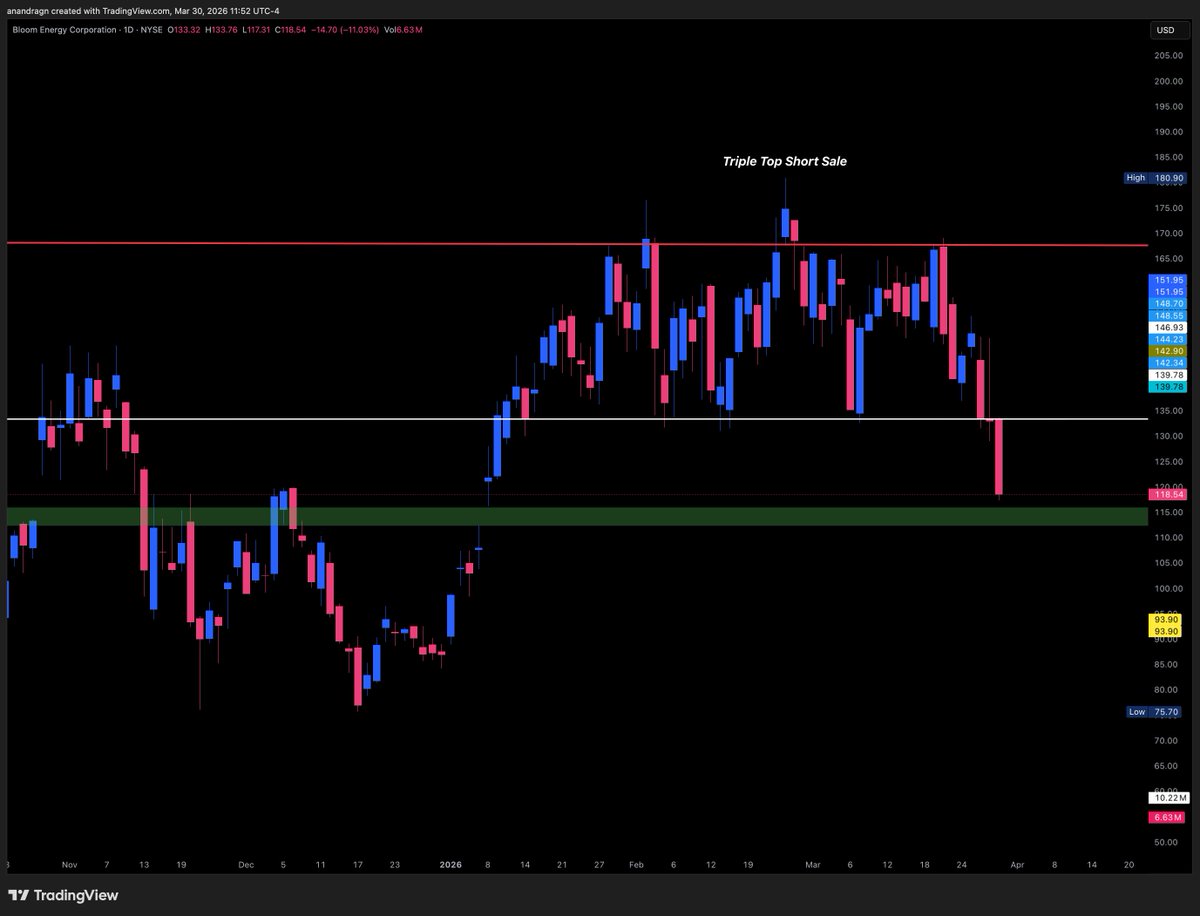Image resolution: width=1200 pixels, height=916 pixels.
Task: Click the 205.00 price axis label
Action: [1168, 55]
